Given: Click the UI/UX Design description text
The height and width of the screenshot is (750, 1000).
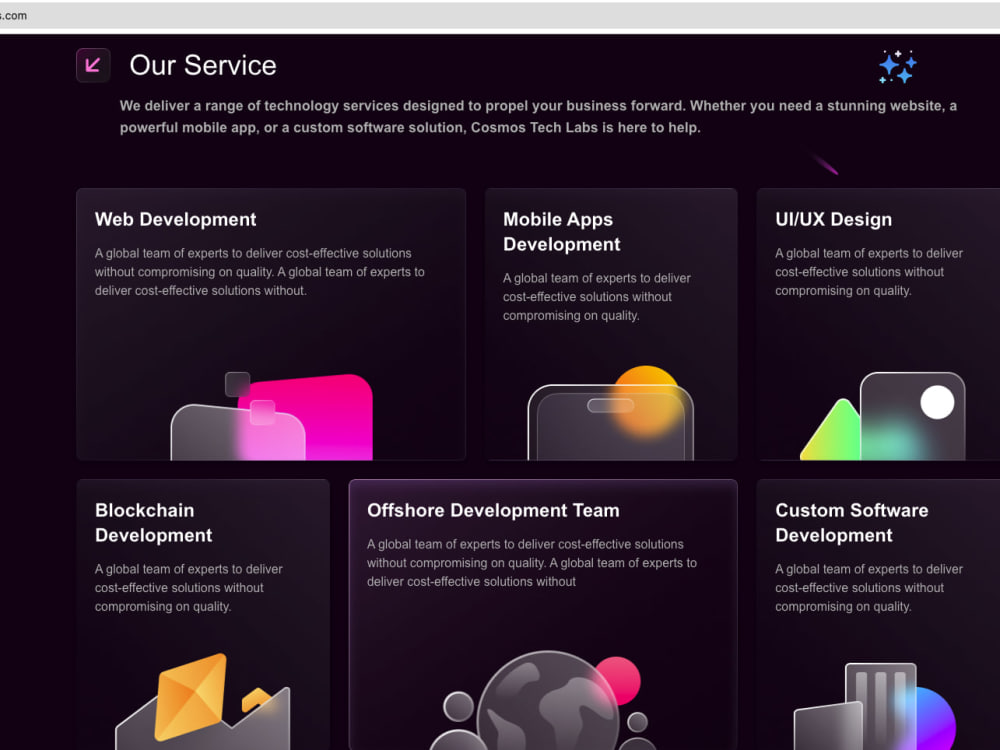Looking at the screenshot, I should tap(869, 272).
